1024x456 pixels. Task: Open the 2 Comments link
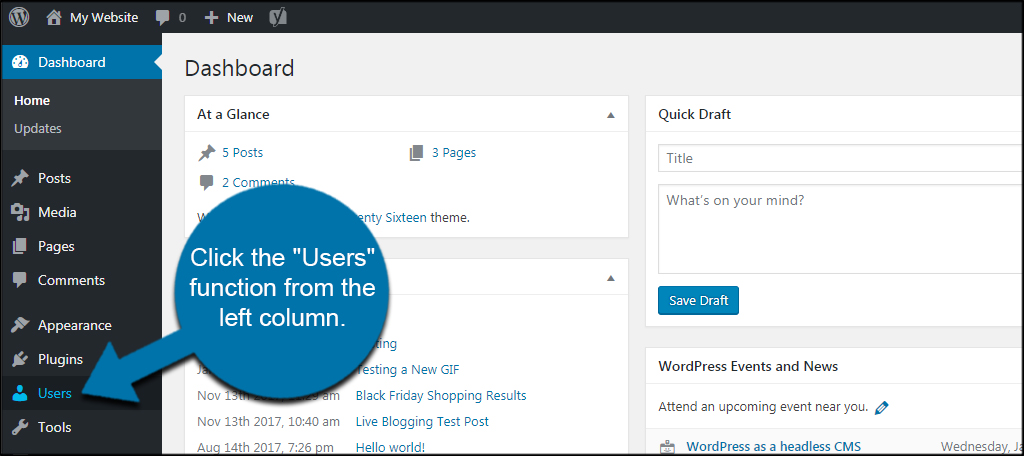pos(258,183)
